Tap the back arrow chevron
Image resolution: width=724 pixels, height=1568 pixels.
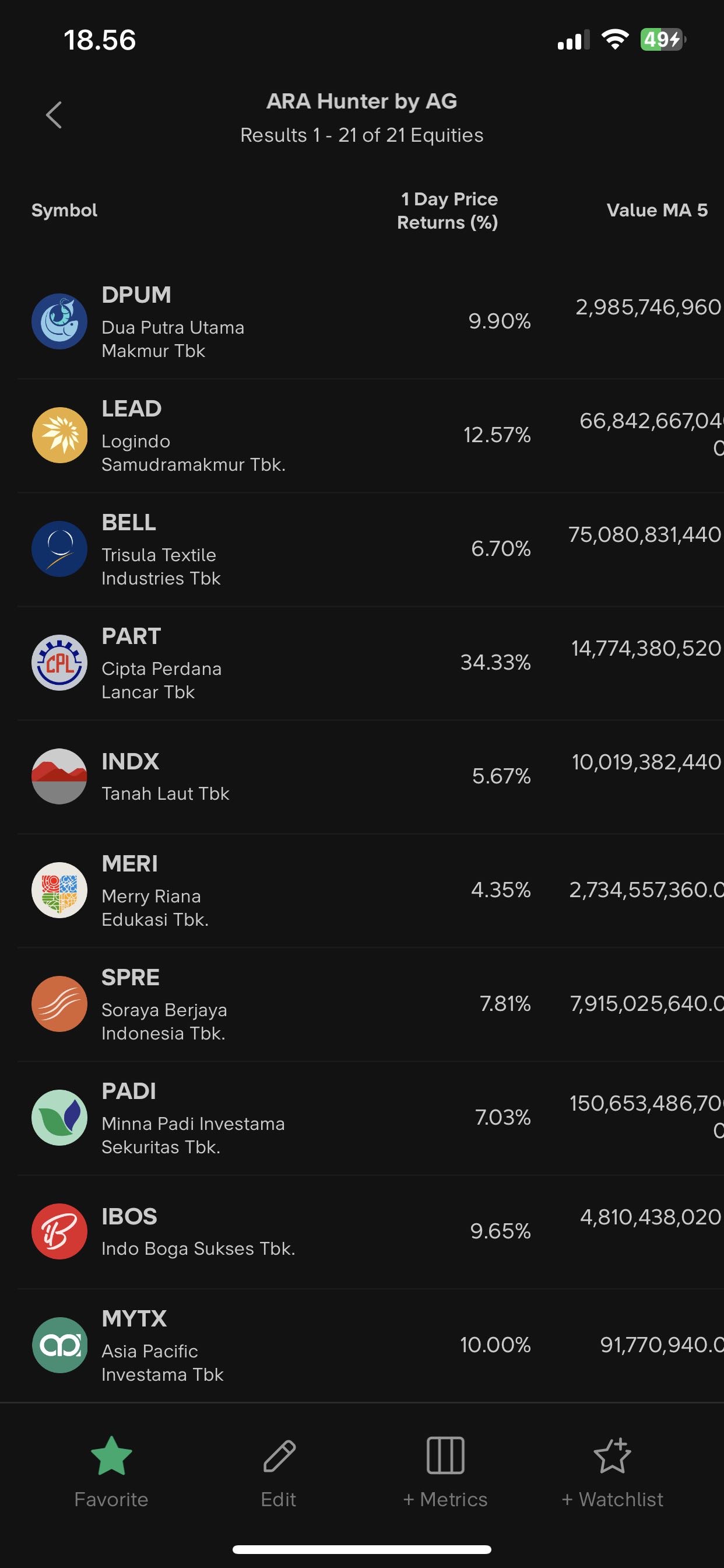click(54, 115)
